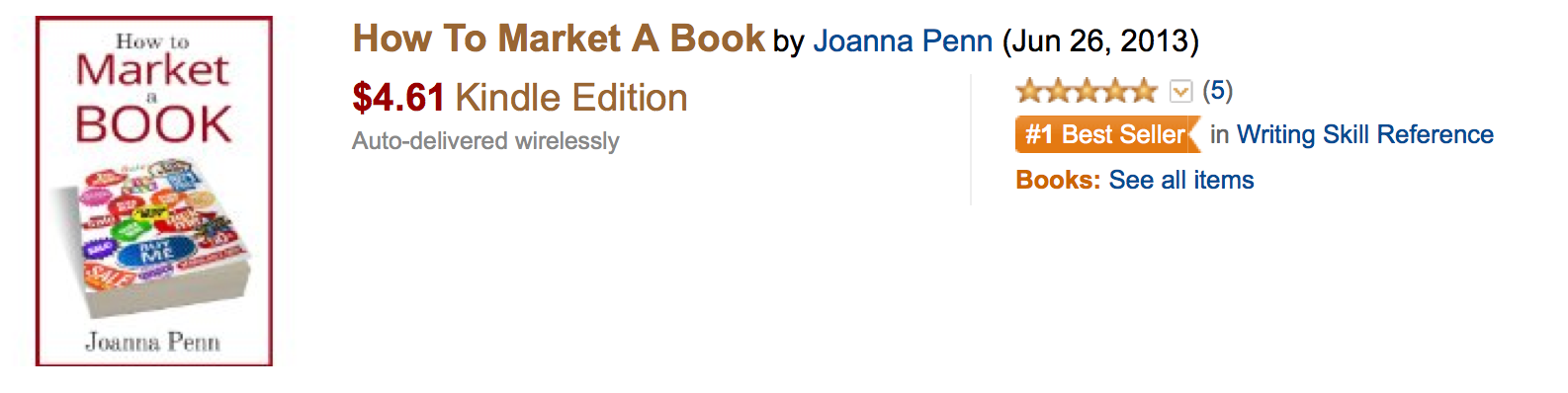Click the red BOOK word on the cover image
This screenshot has width=1568, height=393.
[x=153, y=124]
